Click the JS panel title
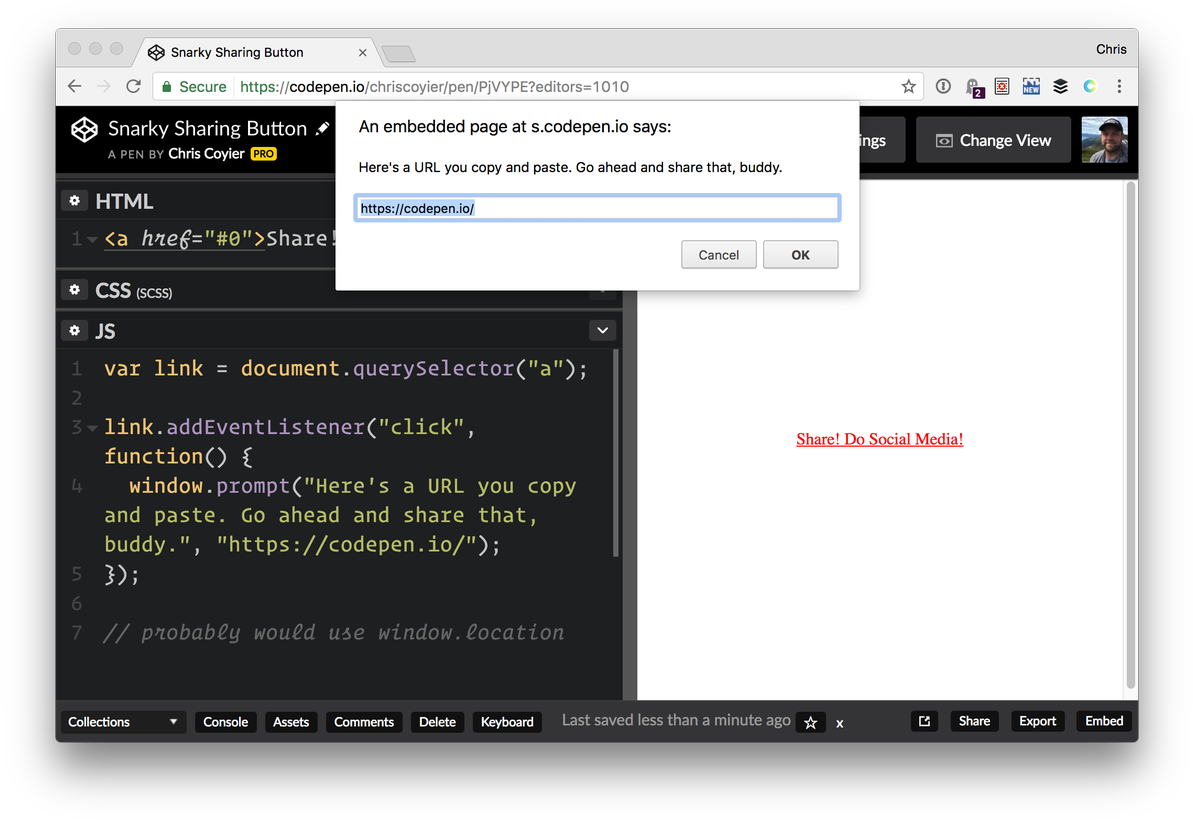The height and width of the screenshot is (820, 1193). tap(105, 331)
